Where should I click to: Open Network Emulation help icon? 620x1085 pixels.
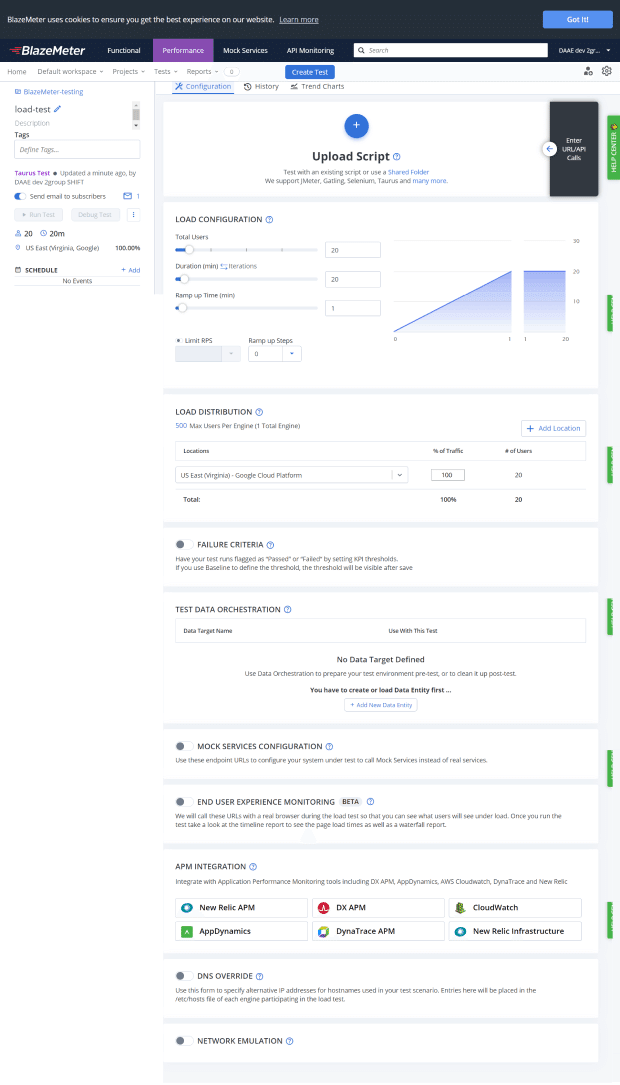[290, 1041]
